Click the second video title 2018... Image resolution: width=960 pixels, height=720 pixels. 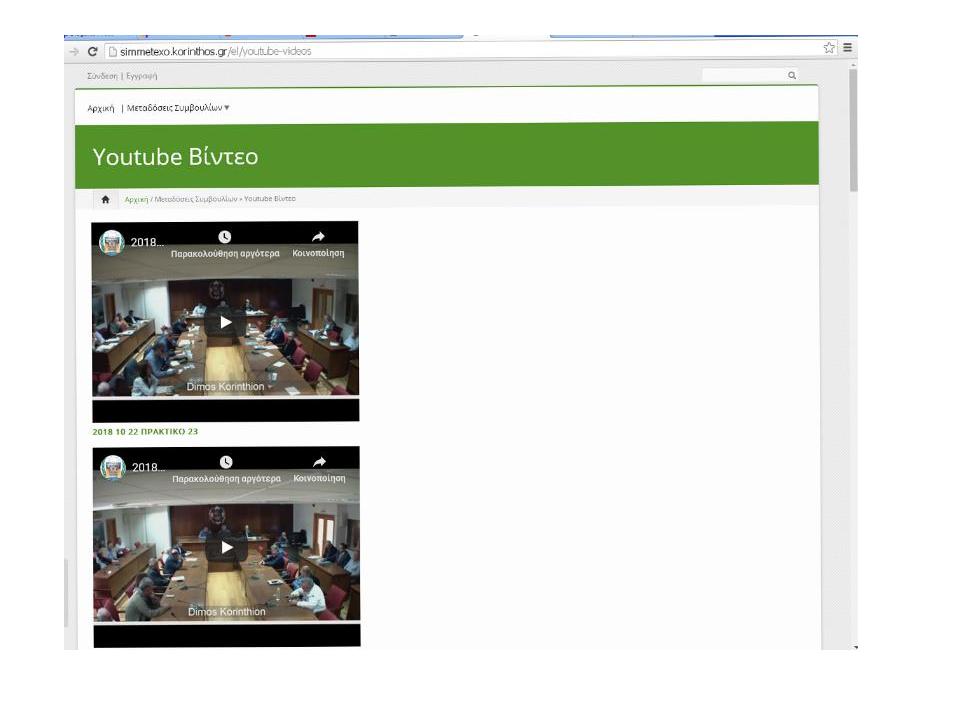click(x=148, y=468)
